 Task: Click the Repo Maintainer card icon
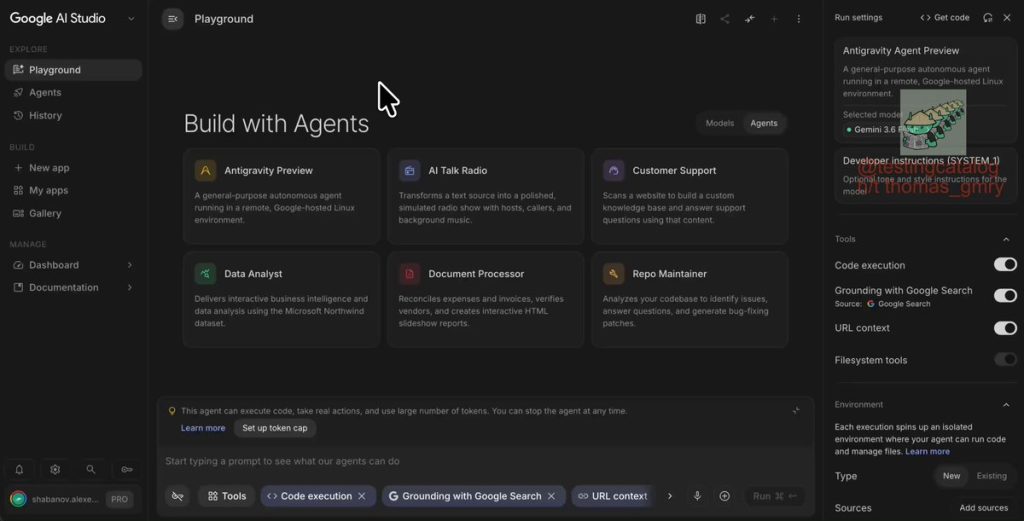pos(614,274)
